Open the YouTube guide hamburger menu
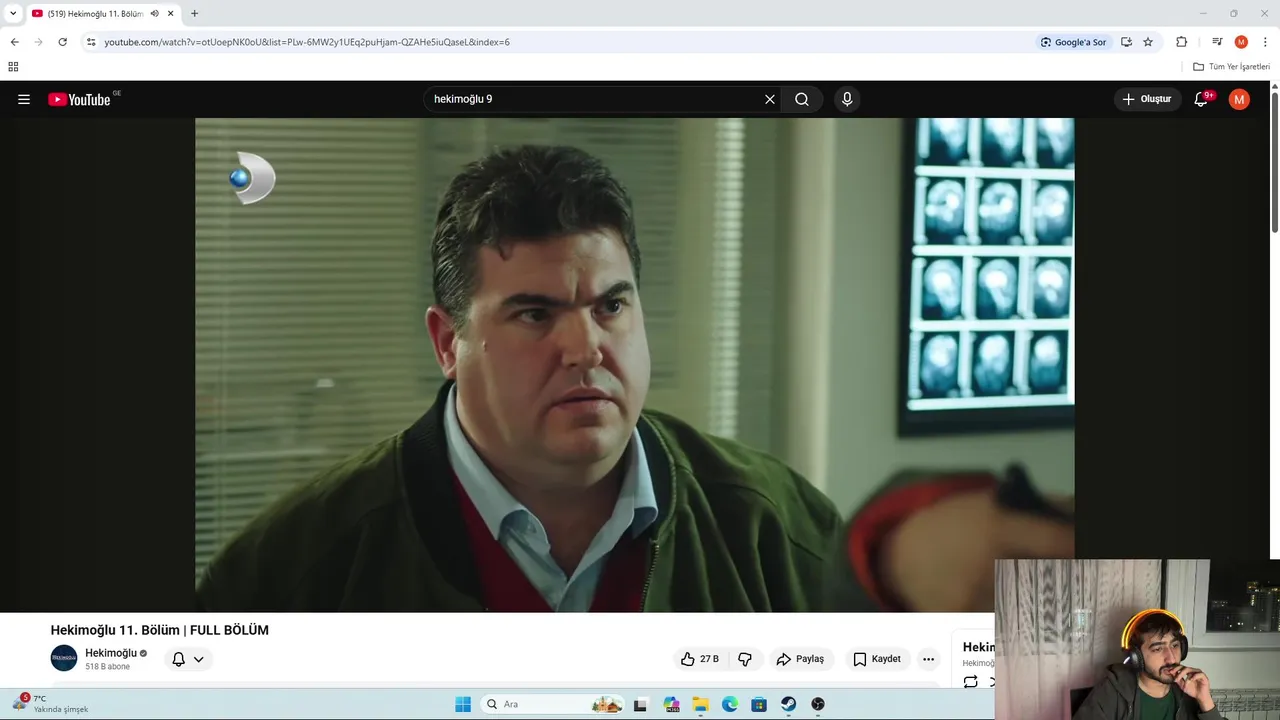Screen dimensions: 1280x720 point(24,99)
